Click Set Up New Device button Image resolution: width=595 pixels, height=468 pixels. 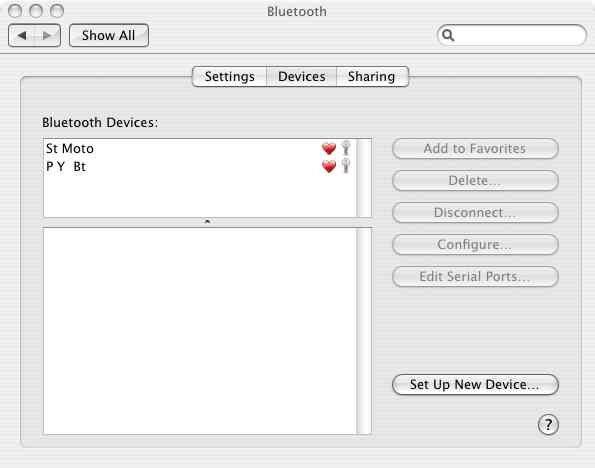coord(475,384)
